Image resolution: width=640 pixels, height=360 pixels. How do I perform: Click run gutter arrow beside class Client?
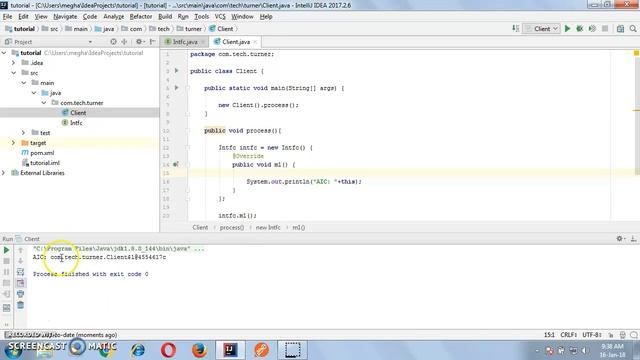point(177,71)
